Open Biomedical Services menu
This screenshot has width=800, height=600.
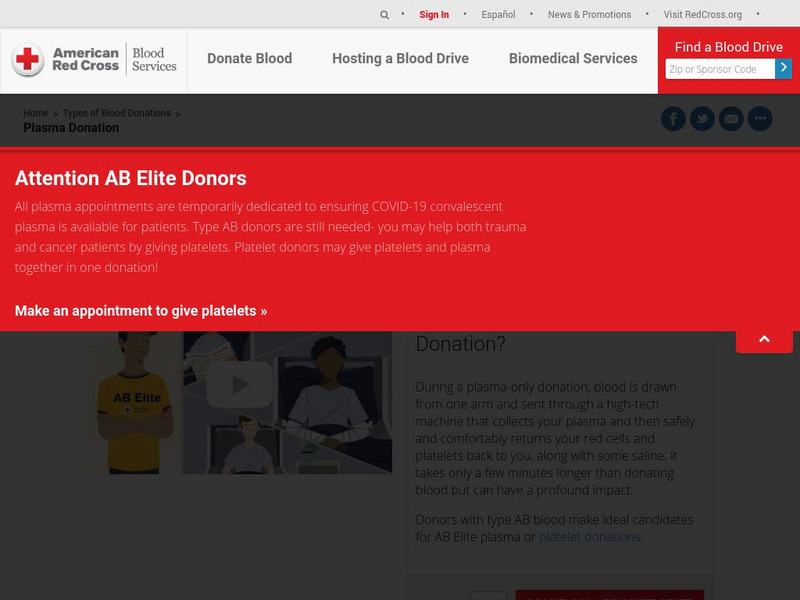(573, 59)
